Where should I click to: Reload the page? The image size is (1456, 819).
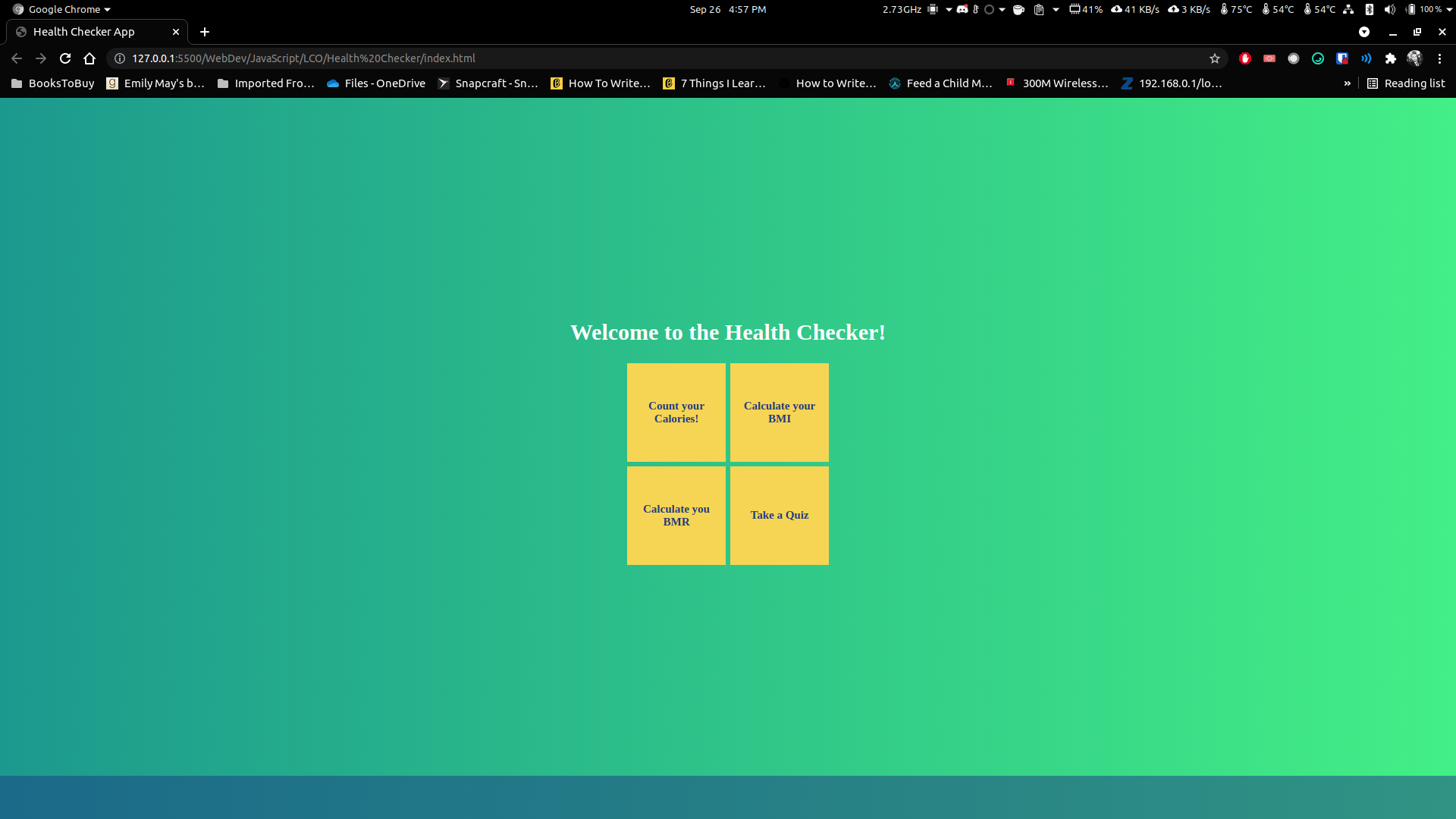65,58
